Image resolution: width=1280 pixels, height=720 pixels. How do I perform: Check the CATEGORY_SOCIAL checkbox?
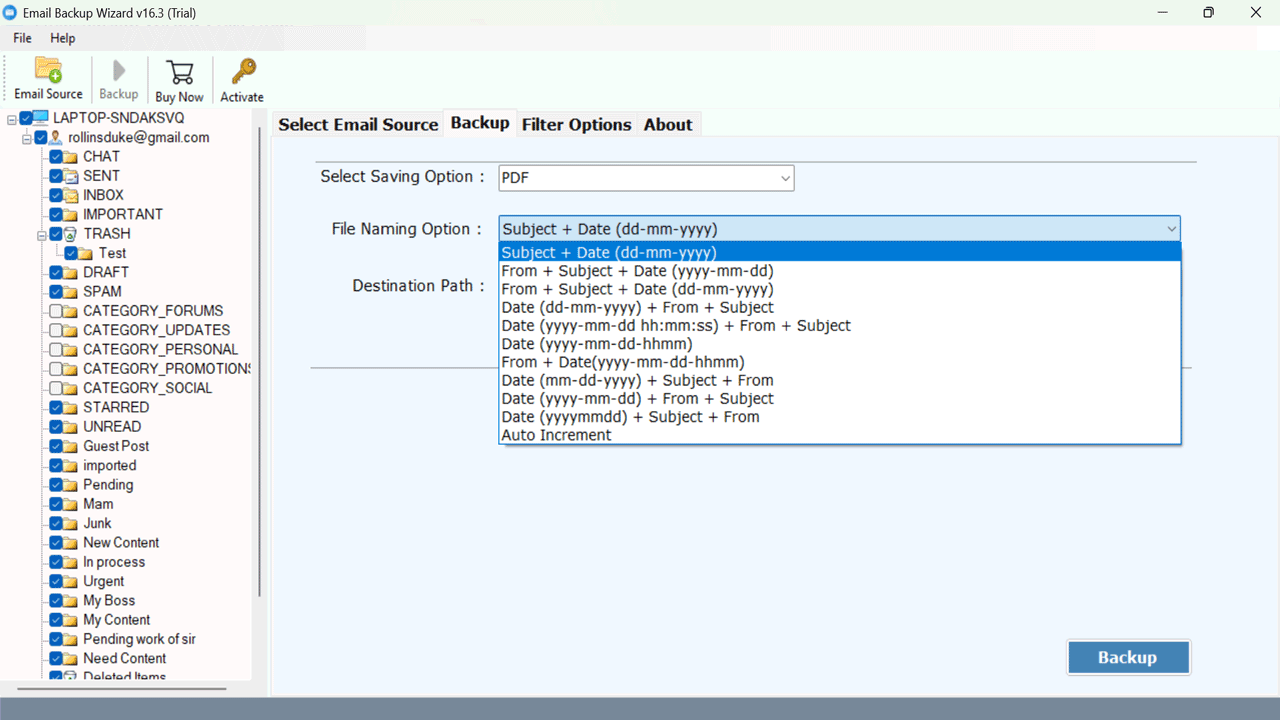coord(56,388)
